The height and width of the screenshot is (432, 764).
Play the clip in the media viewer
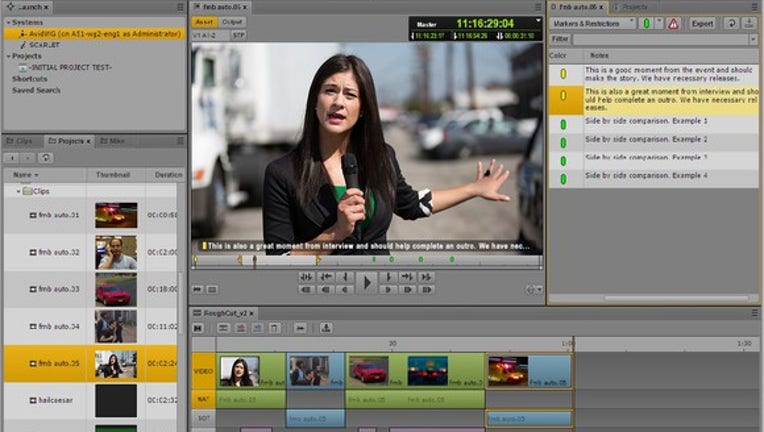coord(367,283)
